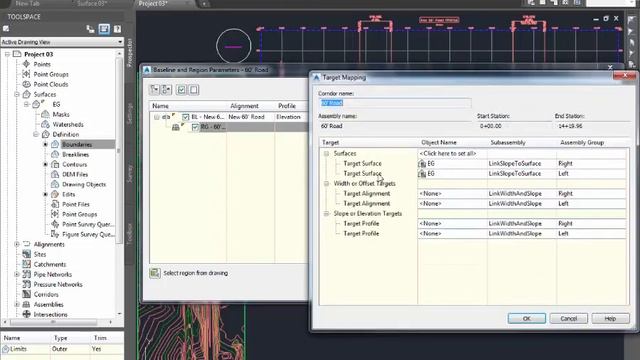
Task: Click the Watersheds icon under EG surface
Action: tap(45, 124)
